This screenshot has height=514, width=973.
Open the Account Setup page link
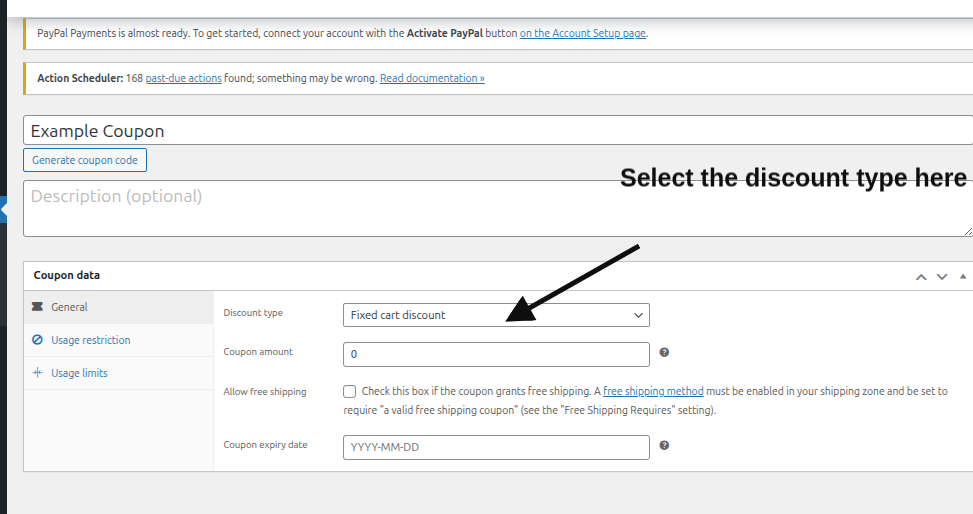583,33
